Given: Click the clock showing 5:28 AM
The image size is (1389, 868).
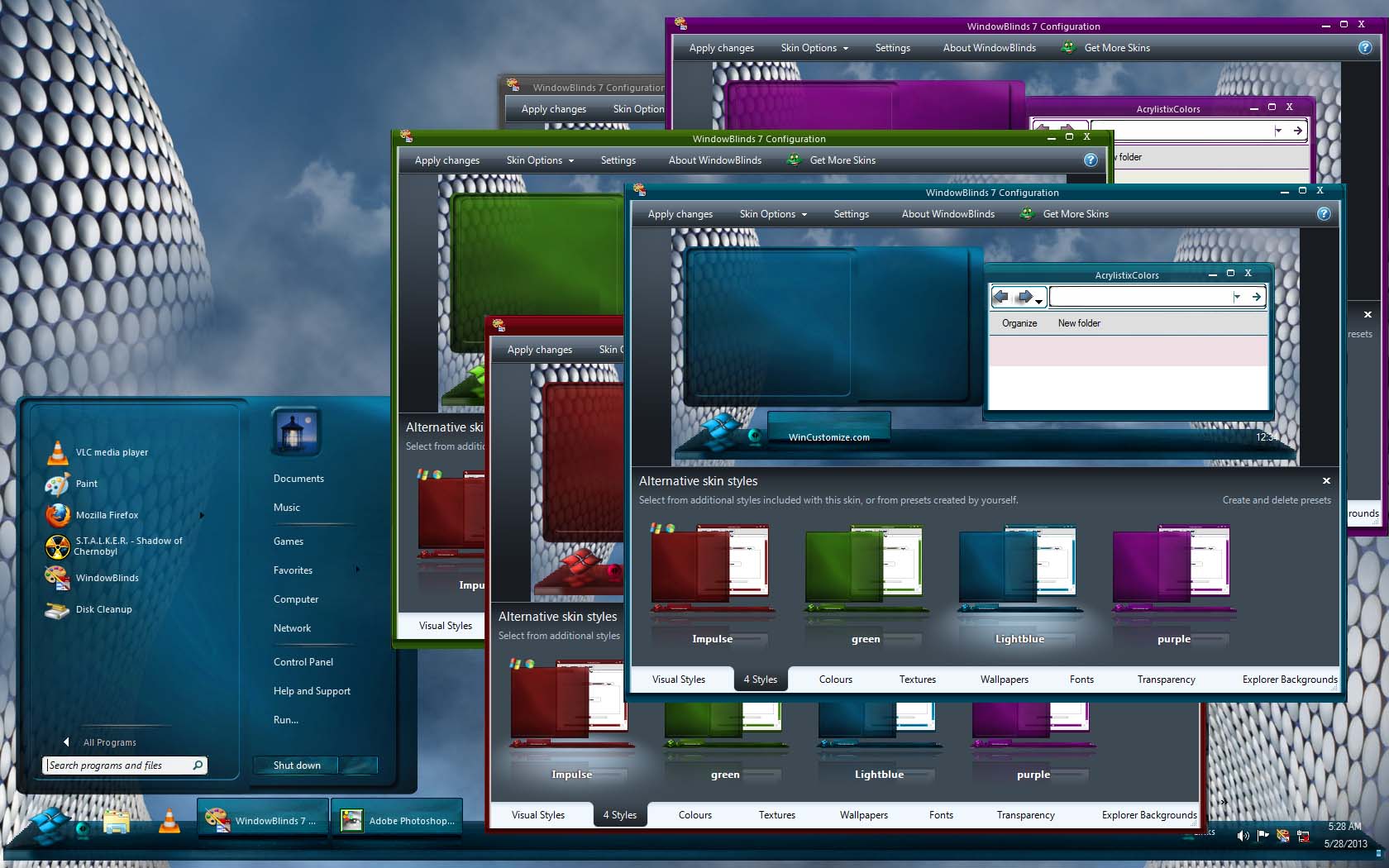Looking at the screenshot, I should (x=1345, y=835).
